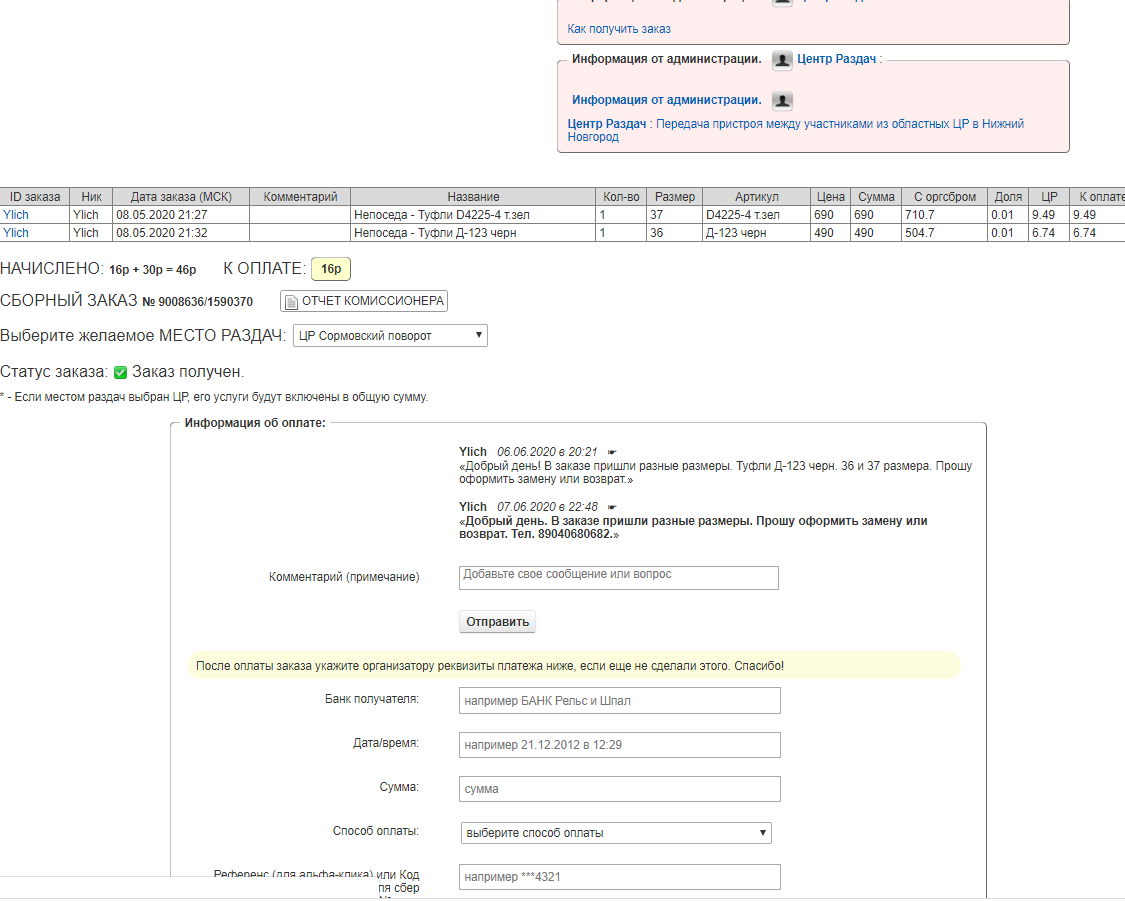Click the user icon beside Центр Раздач link
The height and width of the screenshot is (901, 1125).
pos(783,60)
